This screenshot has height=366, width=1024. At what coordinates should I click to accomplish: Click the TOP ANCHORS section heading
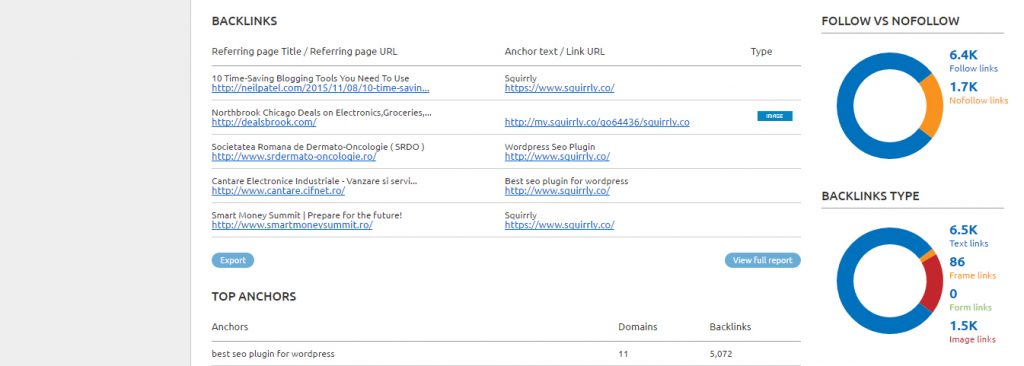tap(253, 297)
